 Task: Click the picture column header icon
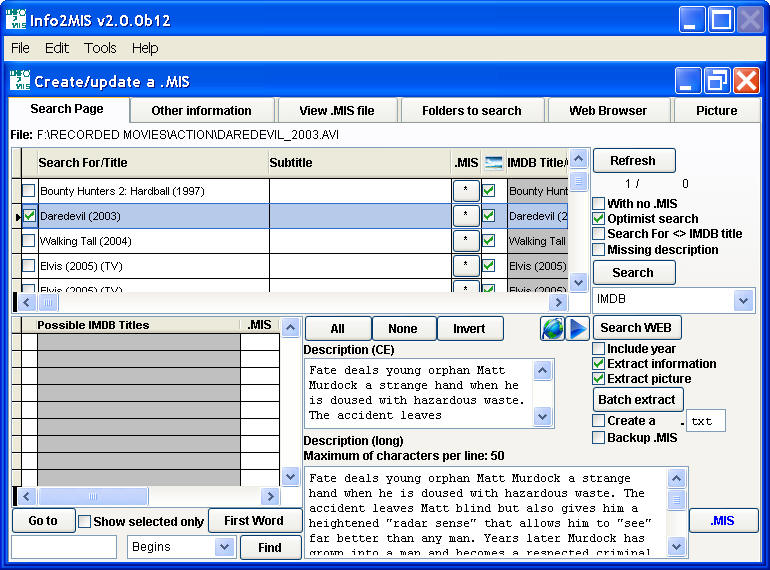pos(494,163)
